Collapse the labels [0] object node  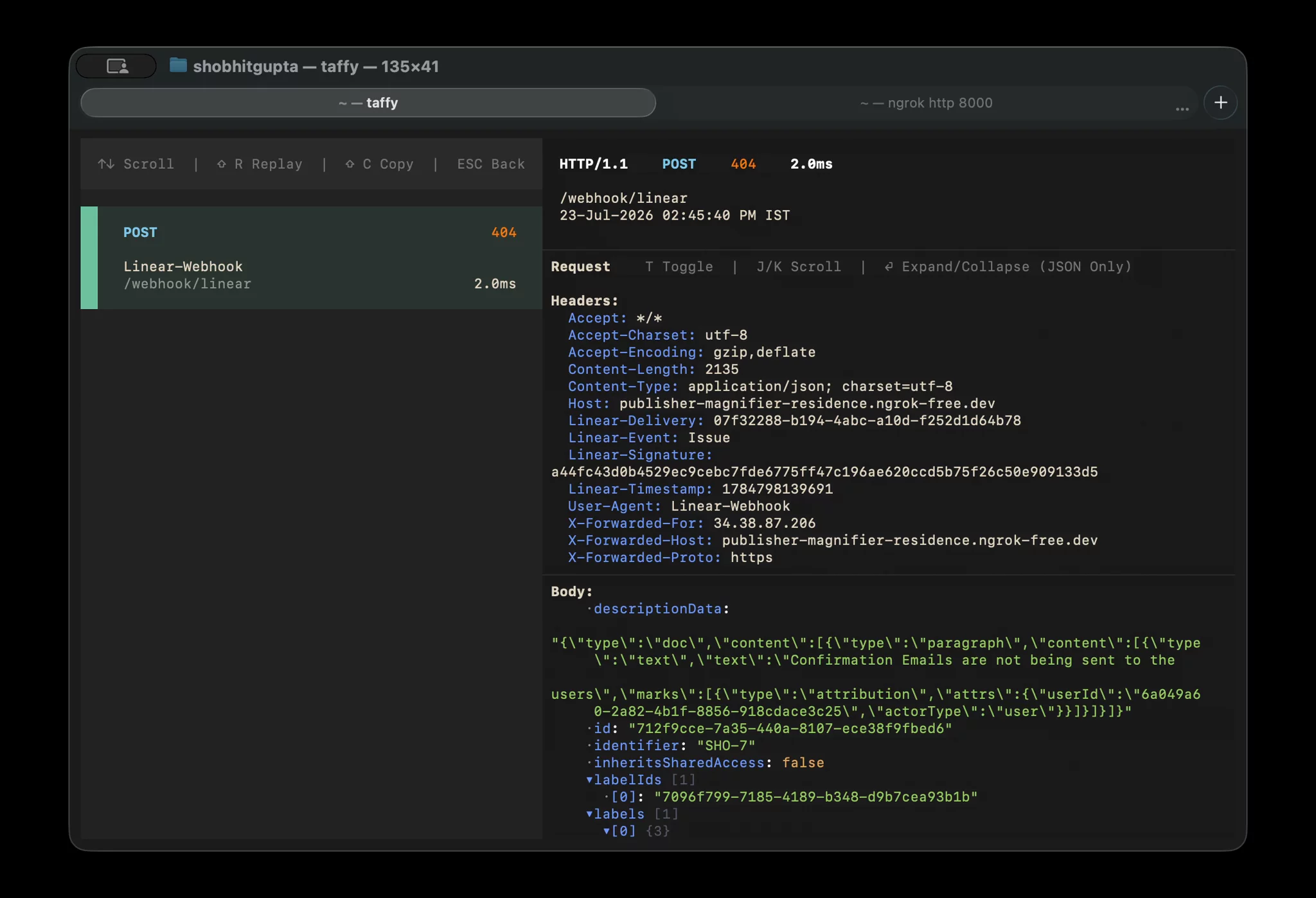pos(606,831)
